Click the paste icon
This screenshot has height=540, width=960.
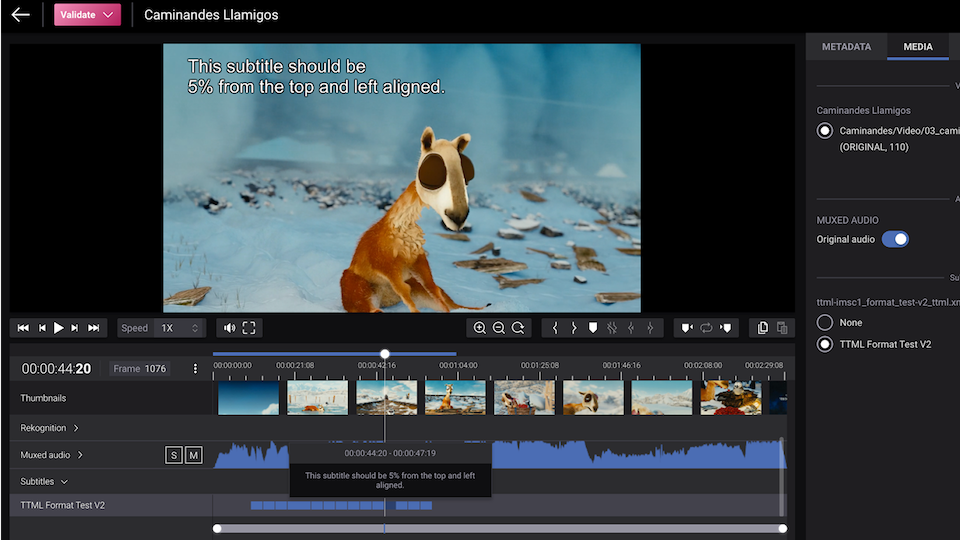[x=782, y=328]
